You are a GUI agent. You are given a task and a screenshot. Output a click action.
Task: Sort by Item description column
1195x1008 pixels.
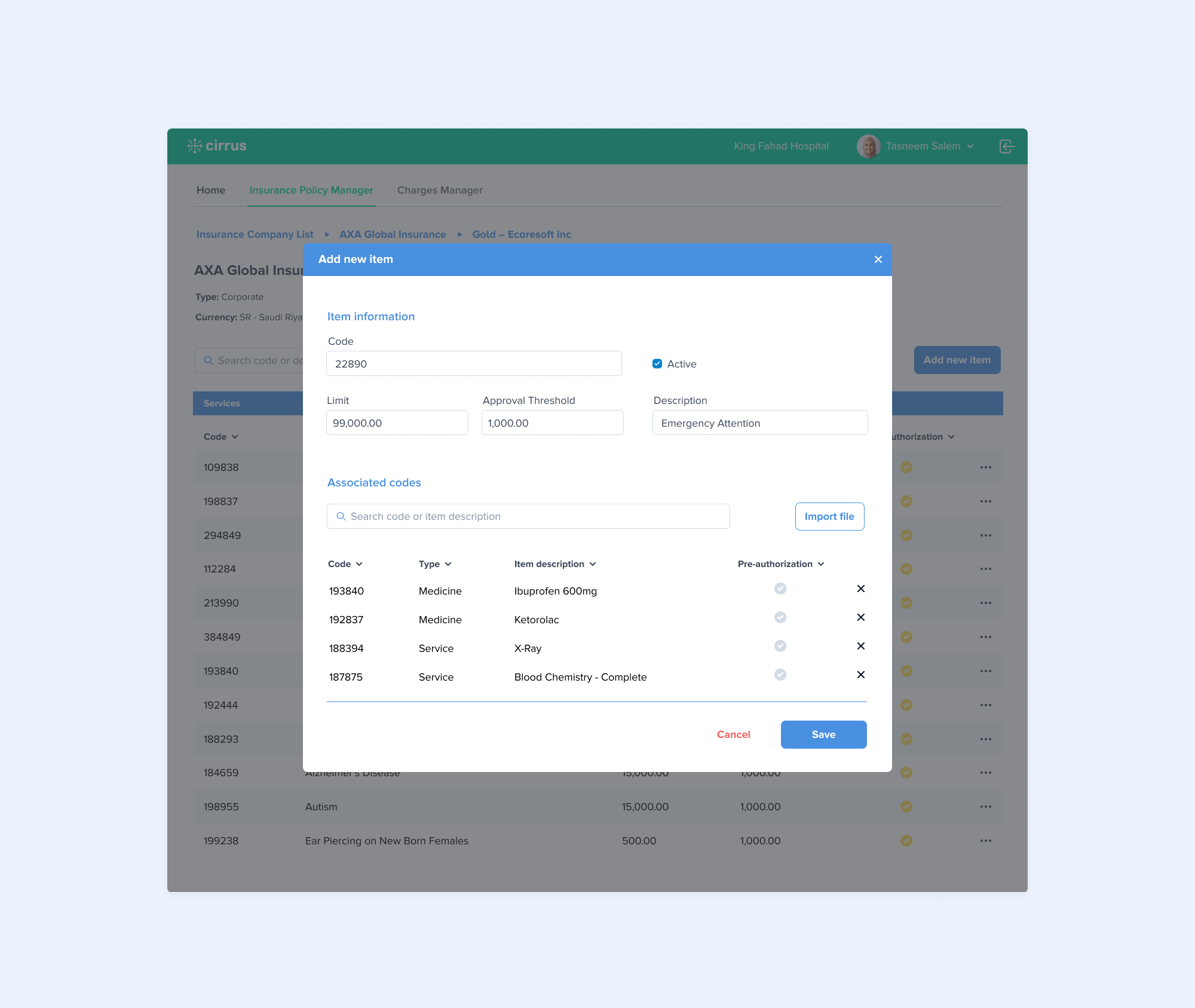tap(555, 564)
